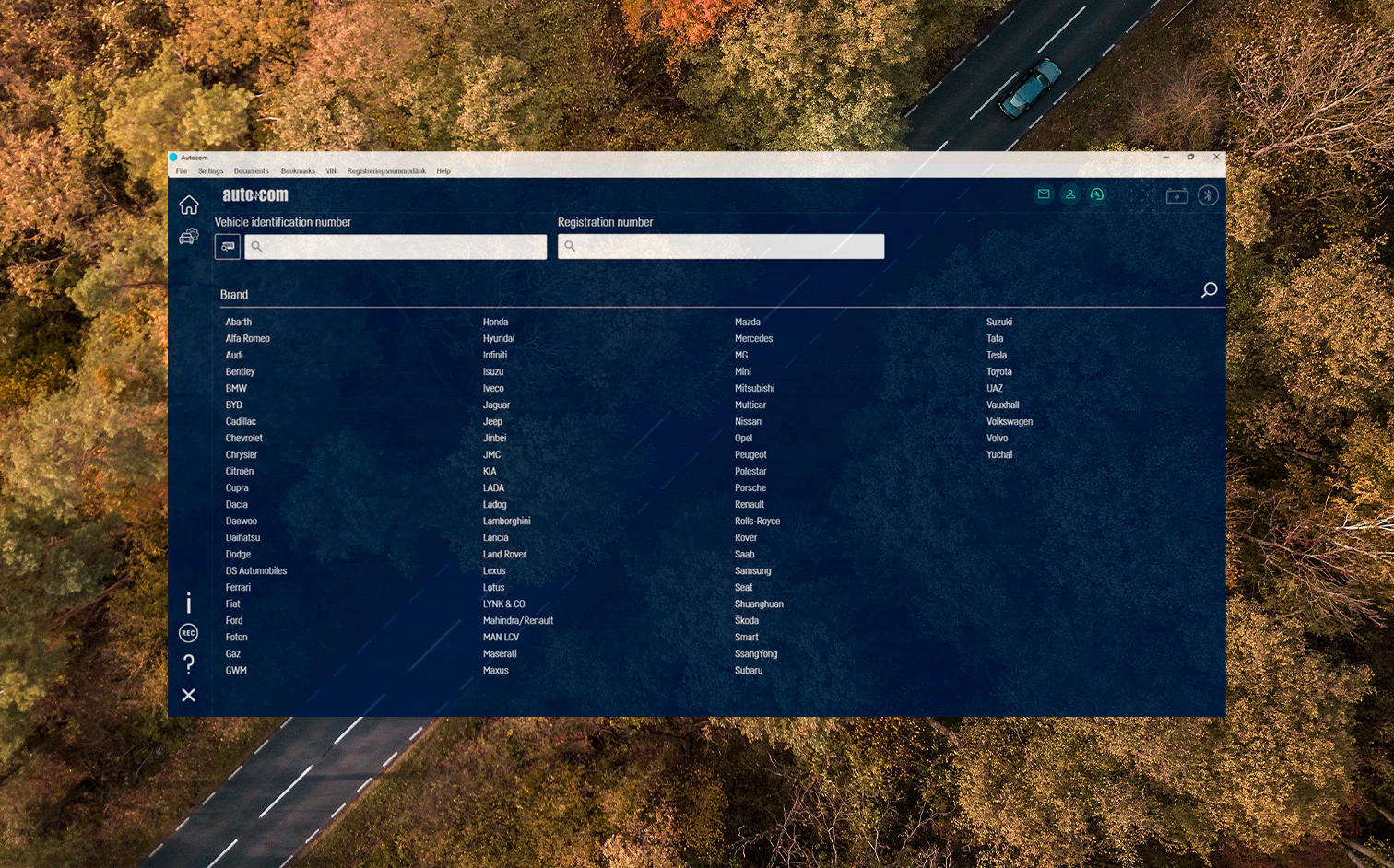1394x868 pixels.
Task: Choose KIA brand
Action: (490, 472)
